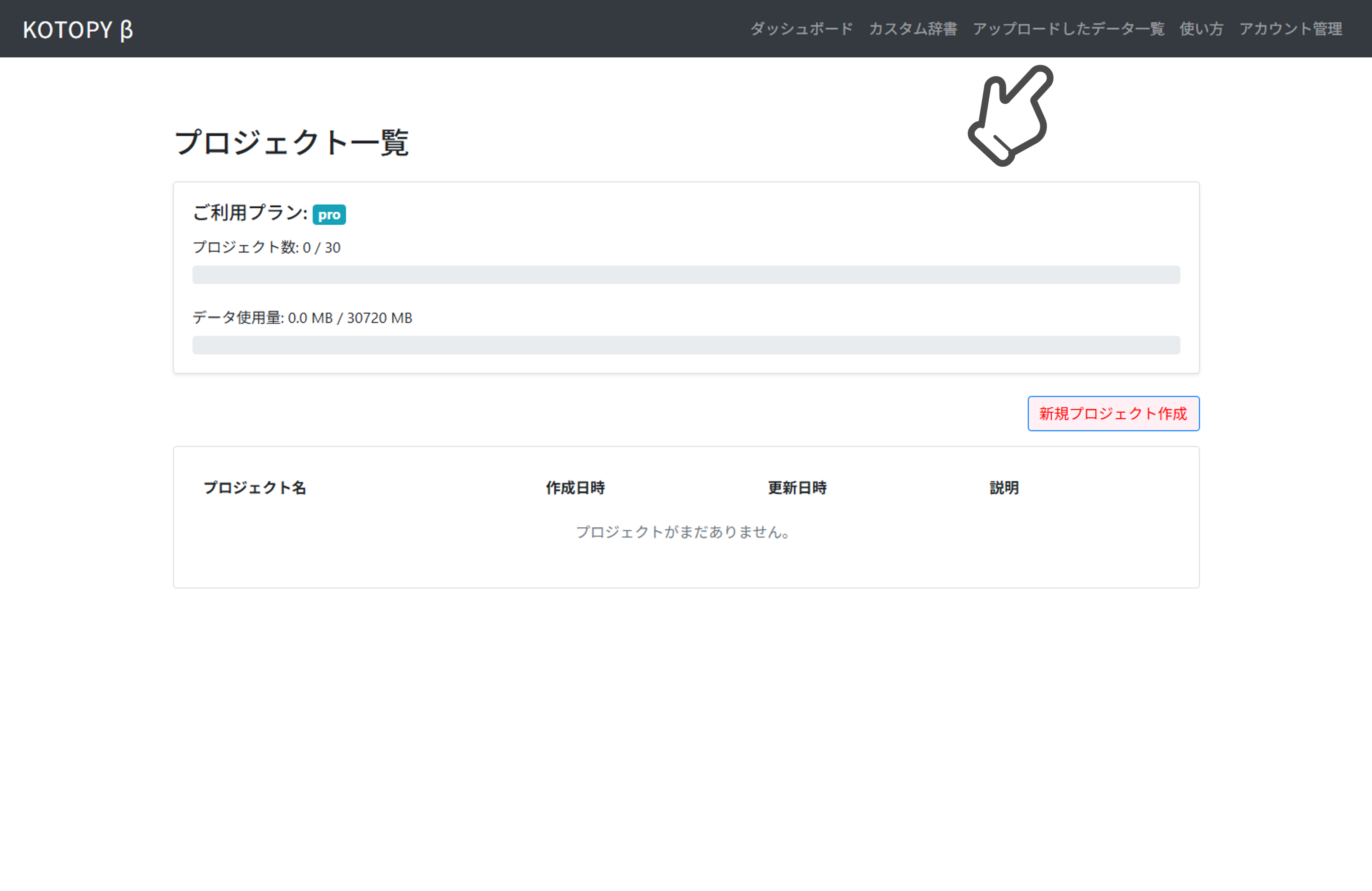The width and height of the screenshot is (1372, 891).
Task: Select the プロジェクト名 column header
Action: 256,488
